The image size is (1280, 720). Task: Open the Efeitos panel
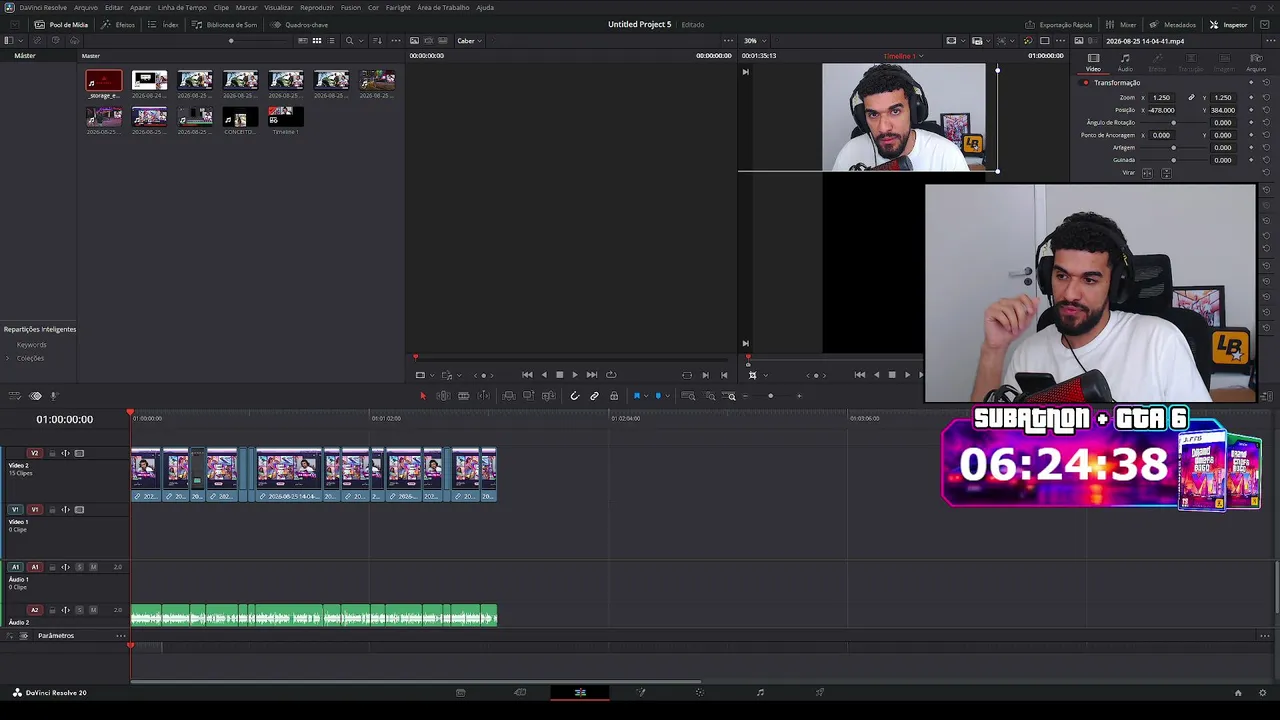tap(118, 25)
